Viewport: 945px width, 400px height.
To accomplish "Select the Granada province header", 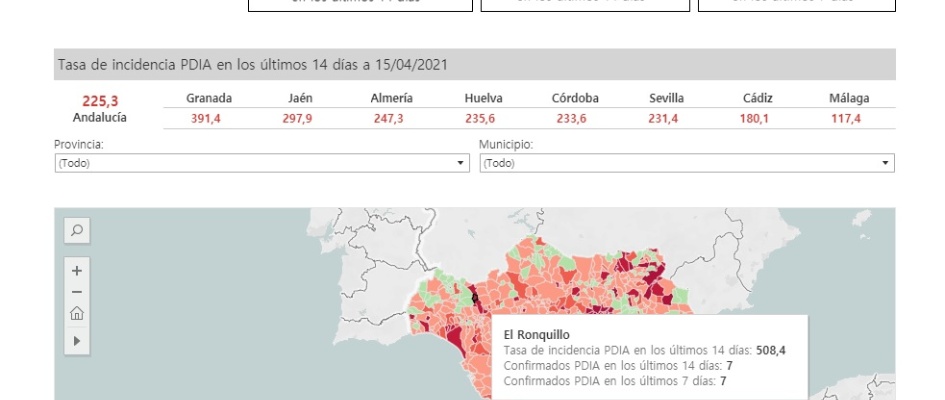I will pyautogui.click(x=209, y=98).
